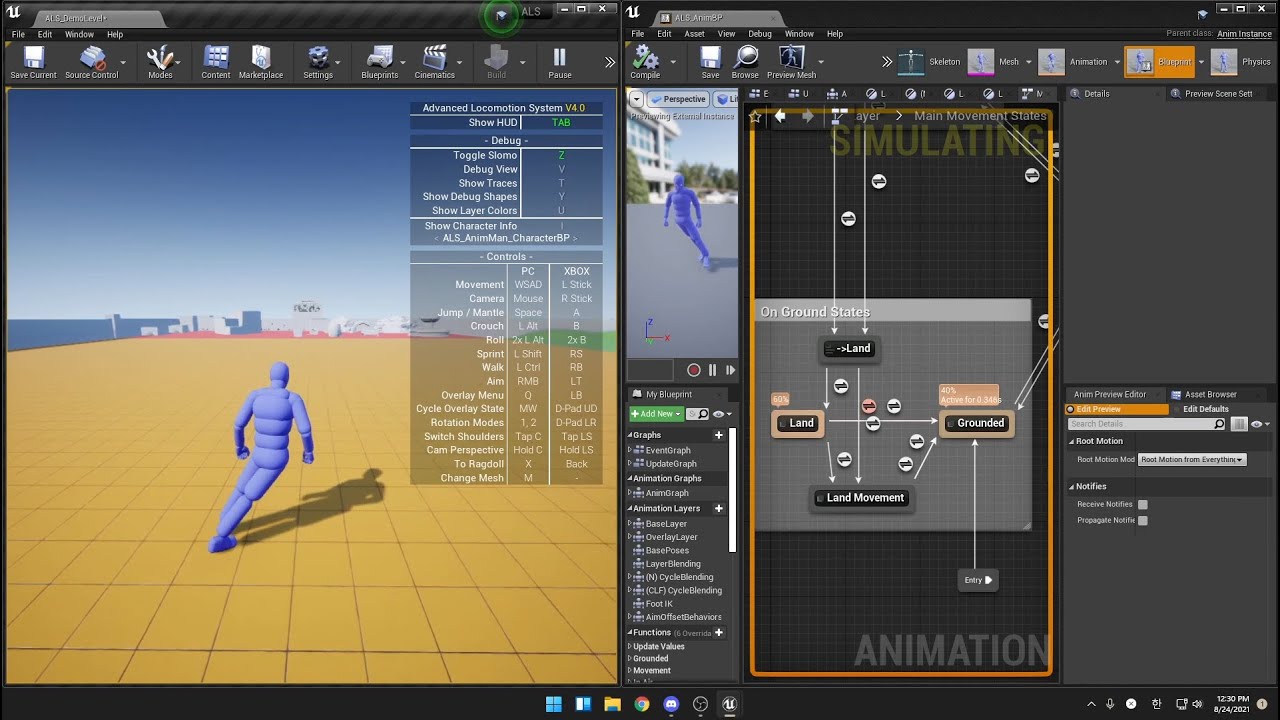
Task: Pause the simulation with Pause icon
Action: (560, 62)
